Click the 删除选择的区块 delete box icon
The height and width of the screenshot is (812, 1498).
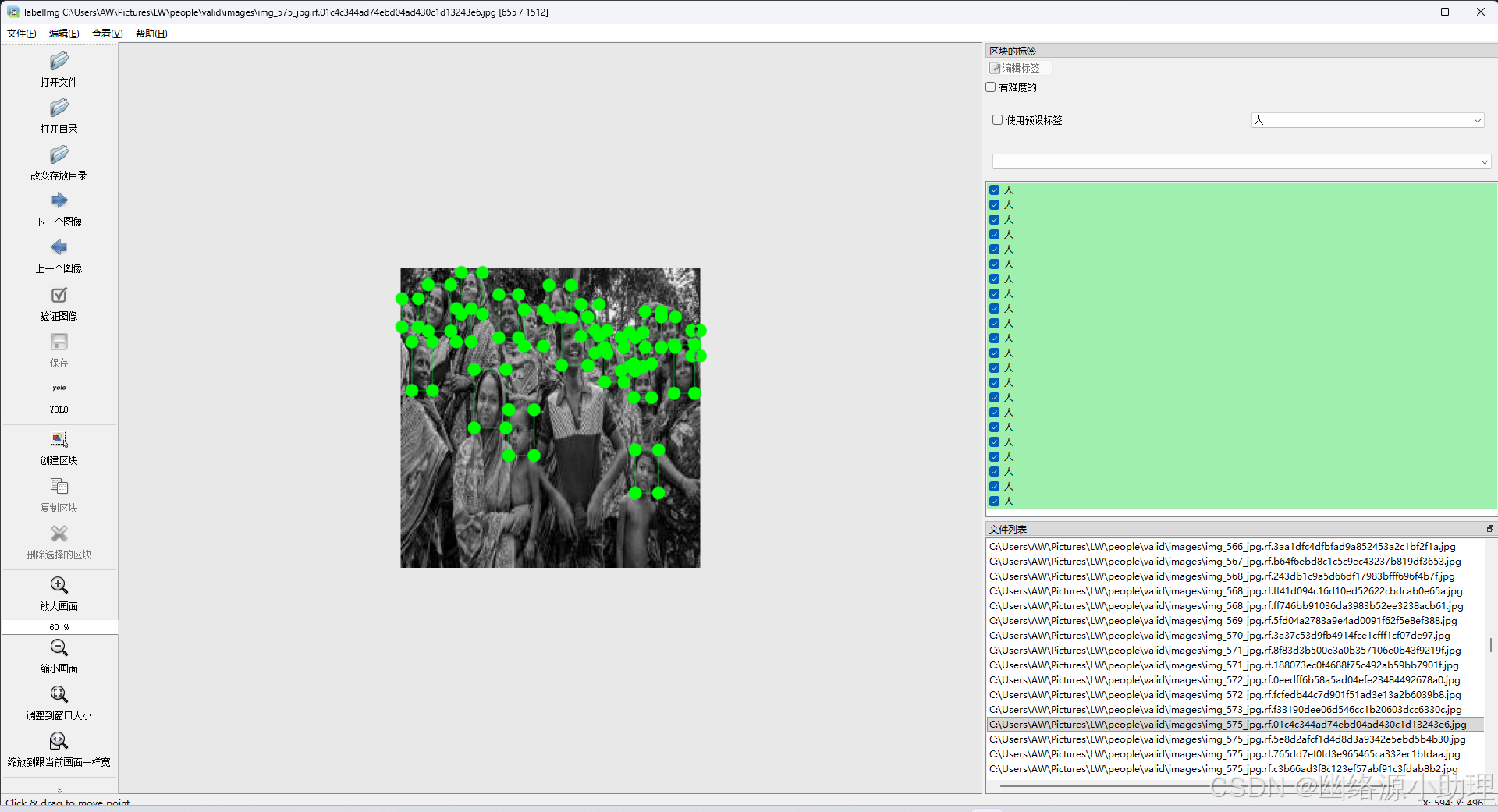click(59, 534)
